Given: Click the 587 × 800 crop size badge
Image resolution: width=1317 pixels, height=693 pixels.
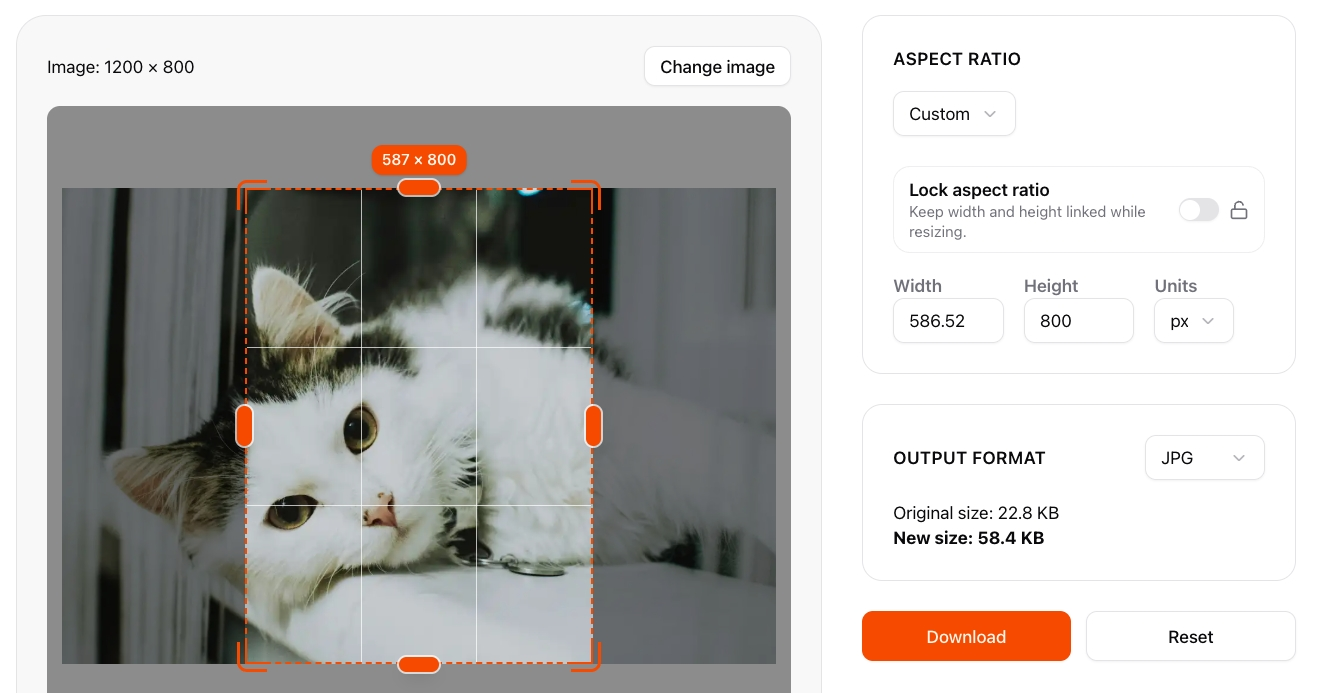Looking at the screenshot, I should tap(419, 159).
